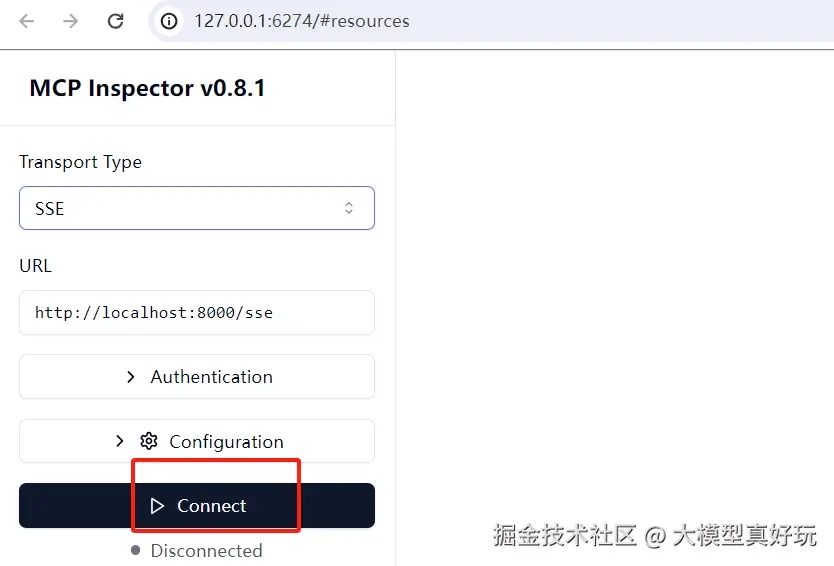Click the Transport Type label

[x=80, y=162]
